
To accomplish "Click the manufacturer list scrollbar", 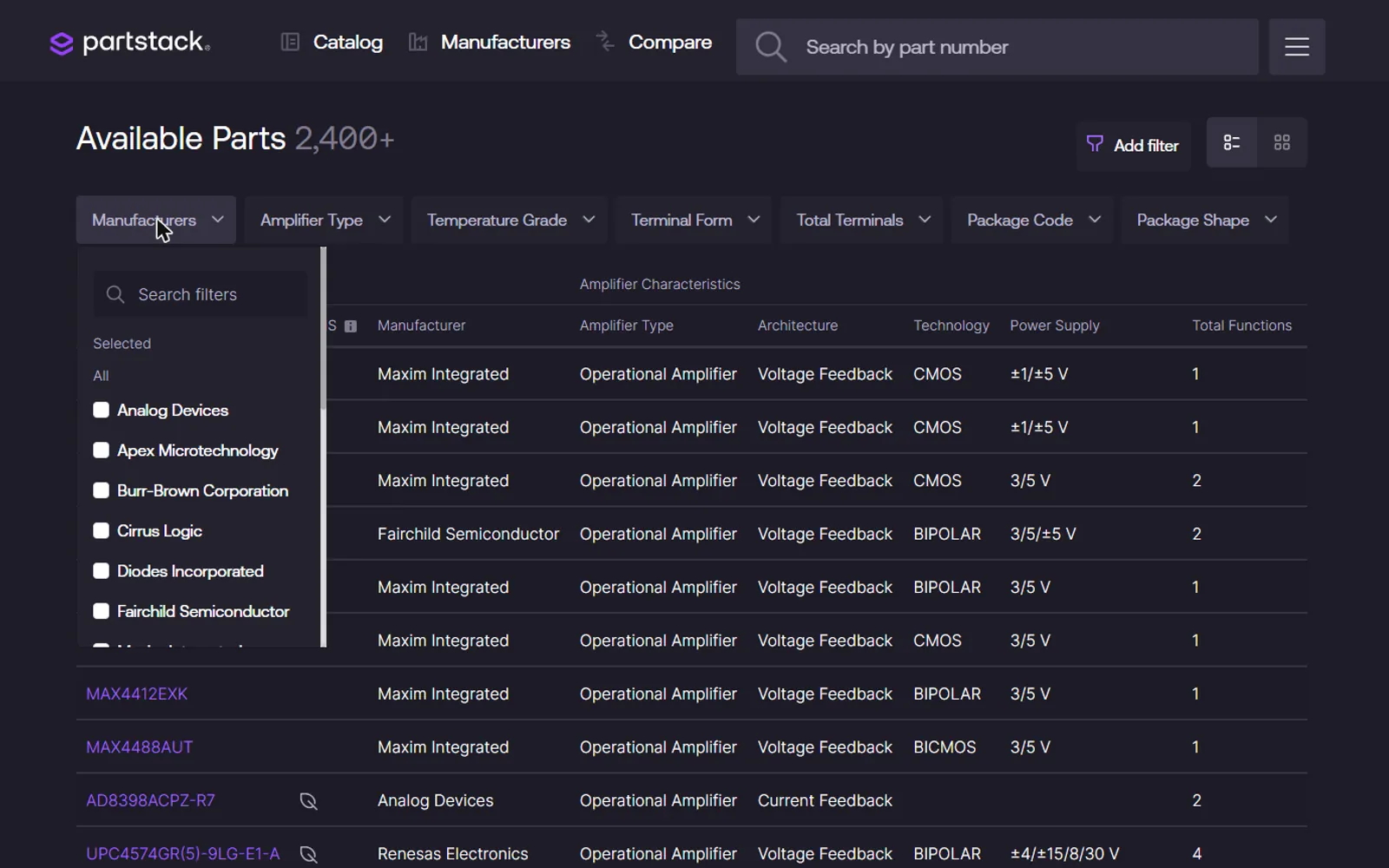I will pyautogui.click(x=324, y=328).
